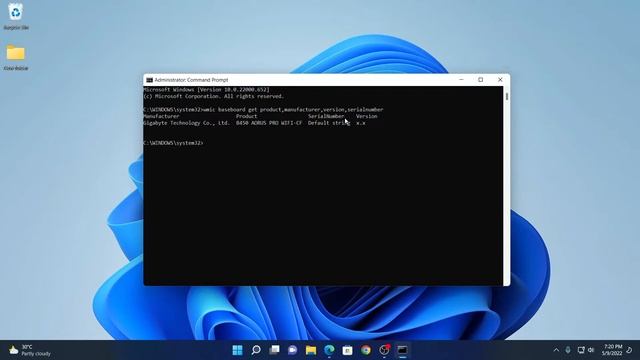Open the notification moon icon

tap(629, 350)
